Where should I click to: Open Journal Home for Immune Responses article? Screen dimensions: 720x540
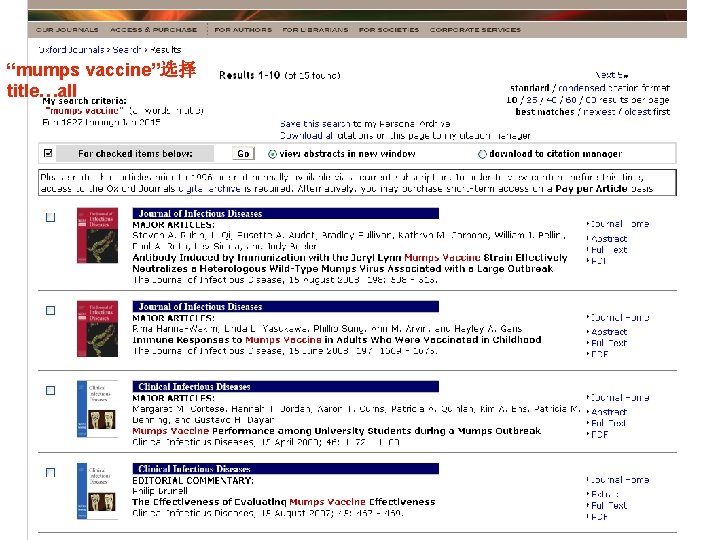(x=619, y=317)
